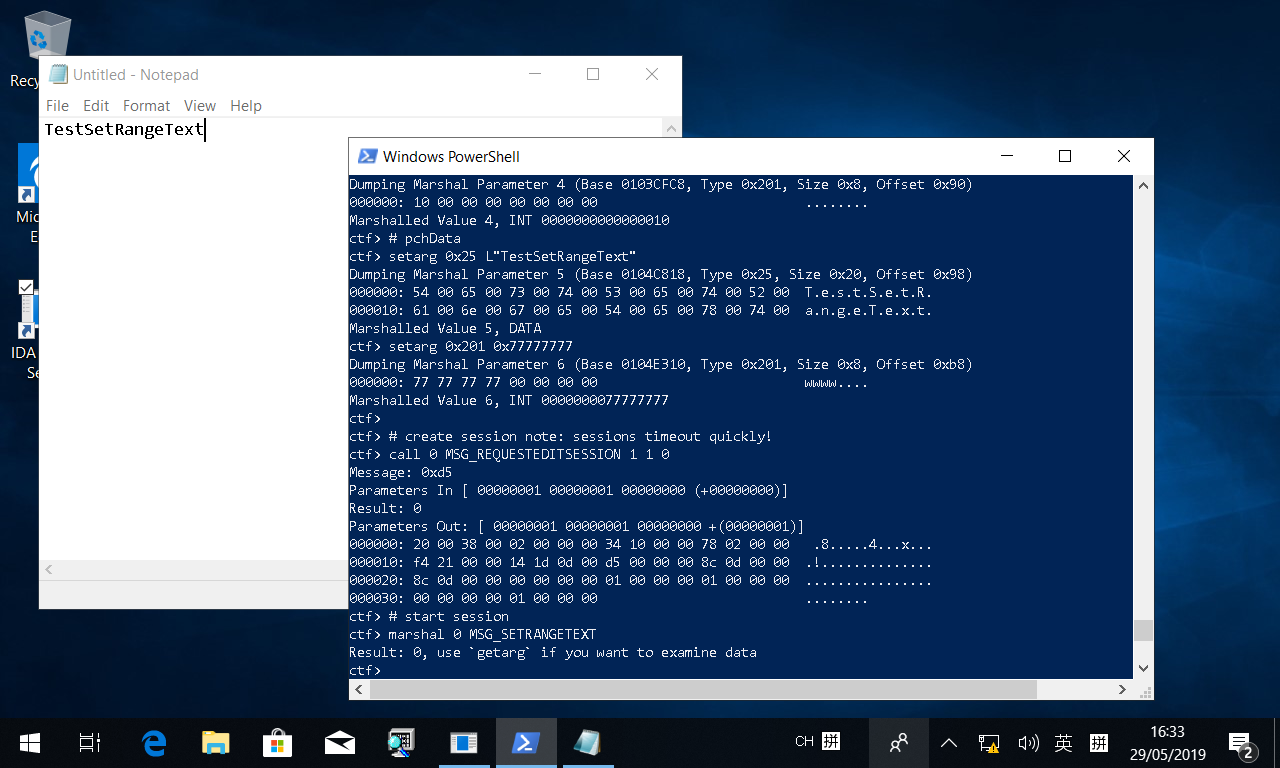Toggle the IME mode indicator 英

coord(1063,743)
